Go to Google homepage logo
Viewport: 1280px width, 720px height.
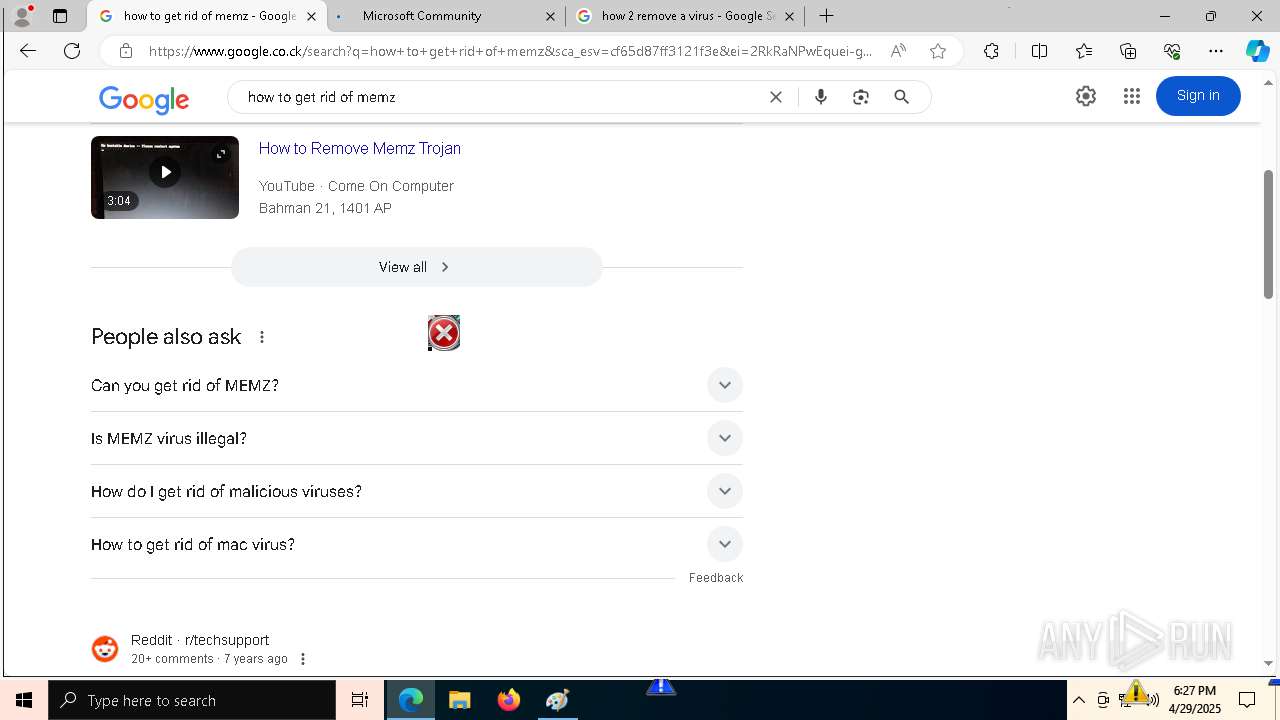144,99
